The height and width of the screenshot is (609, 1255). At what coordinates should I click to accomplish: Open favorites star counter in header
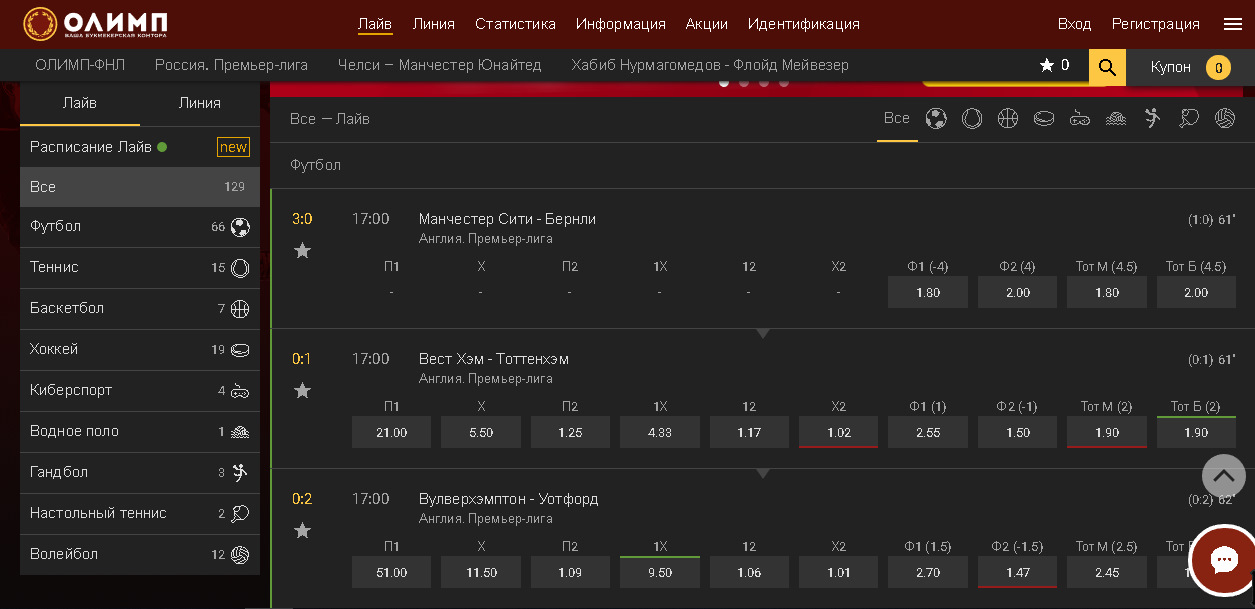pyautogui.click(x=1054, y=66)
